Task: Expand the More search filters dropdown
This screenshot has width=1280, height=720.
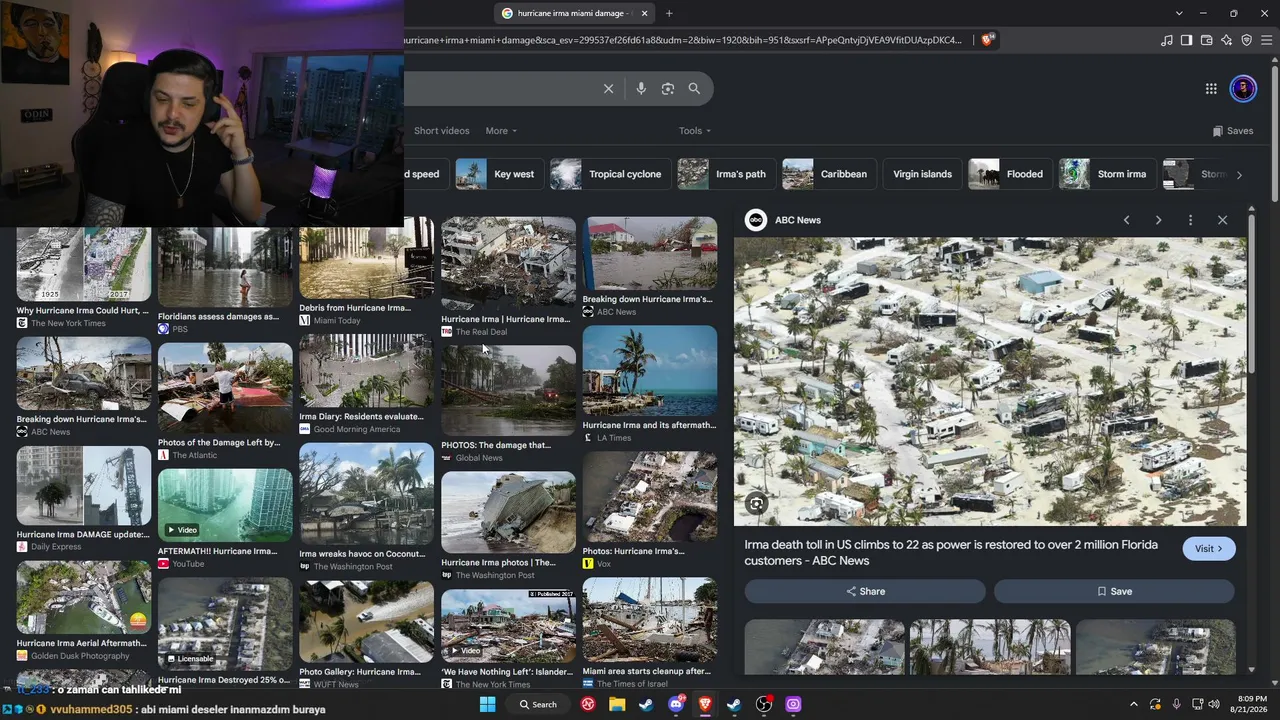Action: [501, 131]
